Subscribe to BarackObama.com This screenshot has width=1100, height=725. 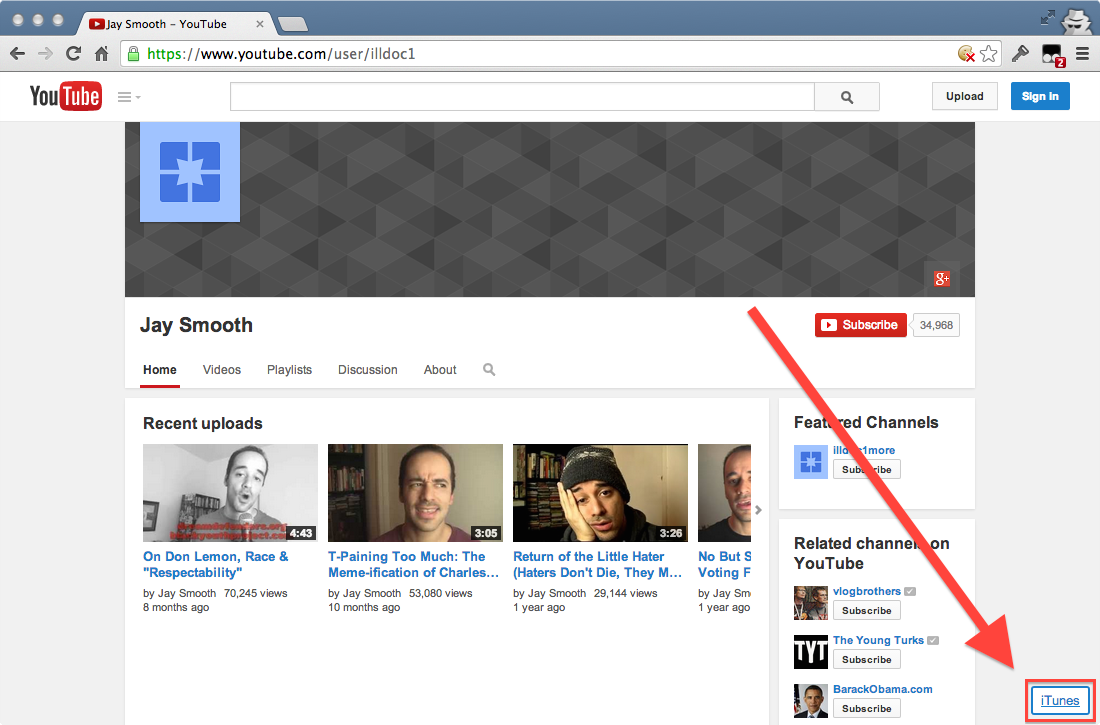tap(866, 709)
